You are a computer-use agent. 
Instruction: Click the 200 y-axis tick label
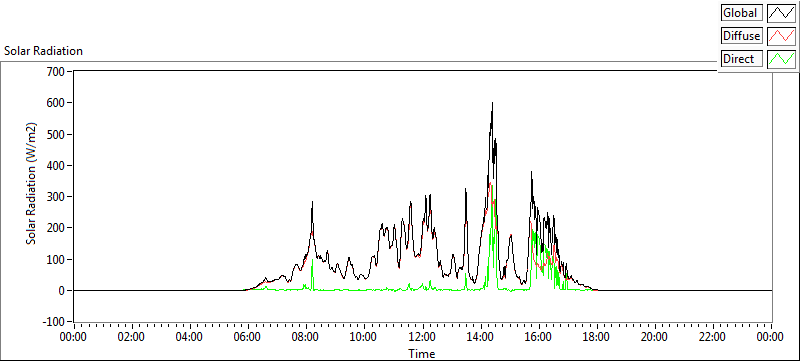[57, 228]
